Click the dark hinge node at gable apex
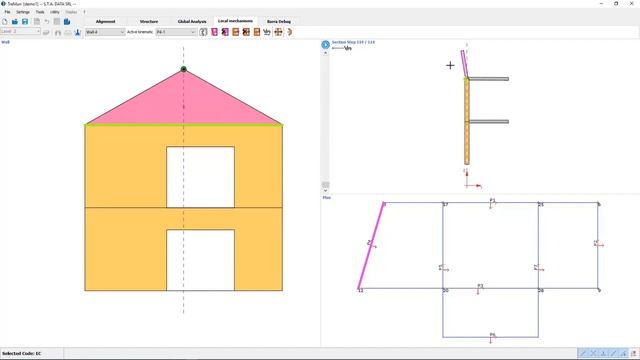This screenshot has width=640, height=360. (184, 69)
